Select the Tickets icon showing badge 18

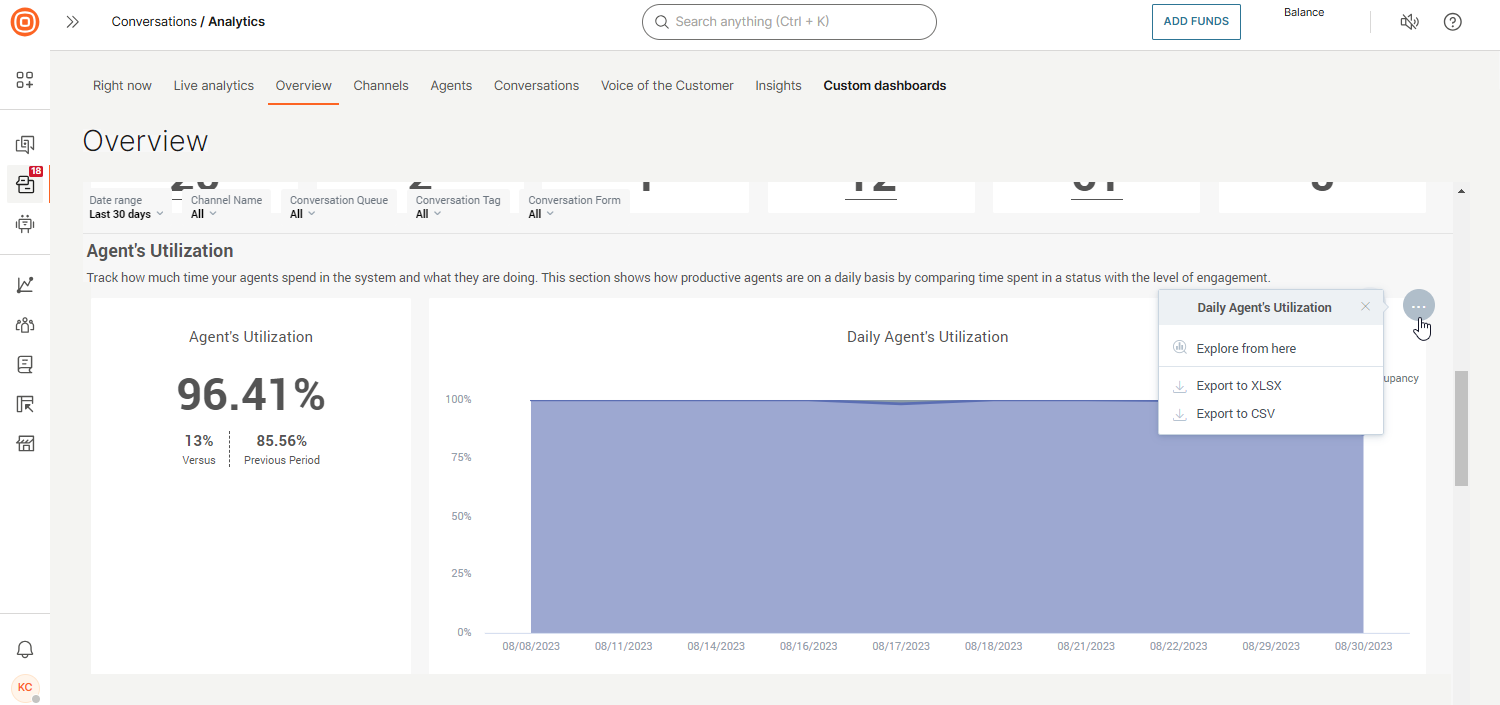tap(25, 184)
